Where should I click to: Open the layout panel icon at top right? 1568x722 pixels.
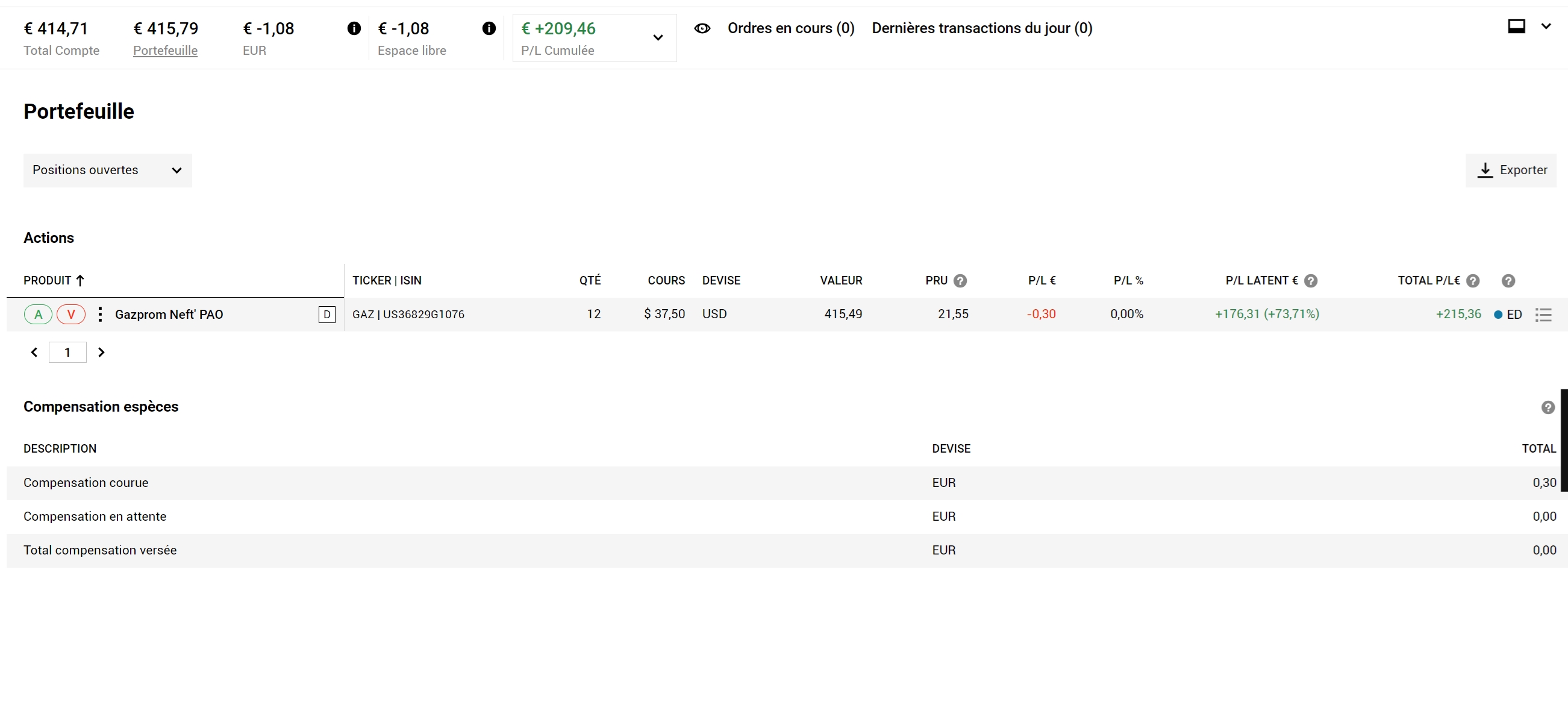[x=1516, y=26]
